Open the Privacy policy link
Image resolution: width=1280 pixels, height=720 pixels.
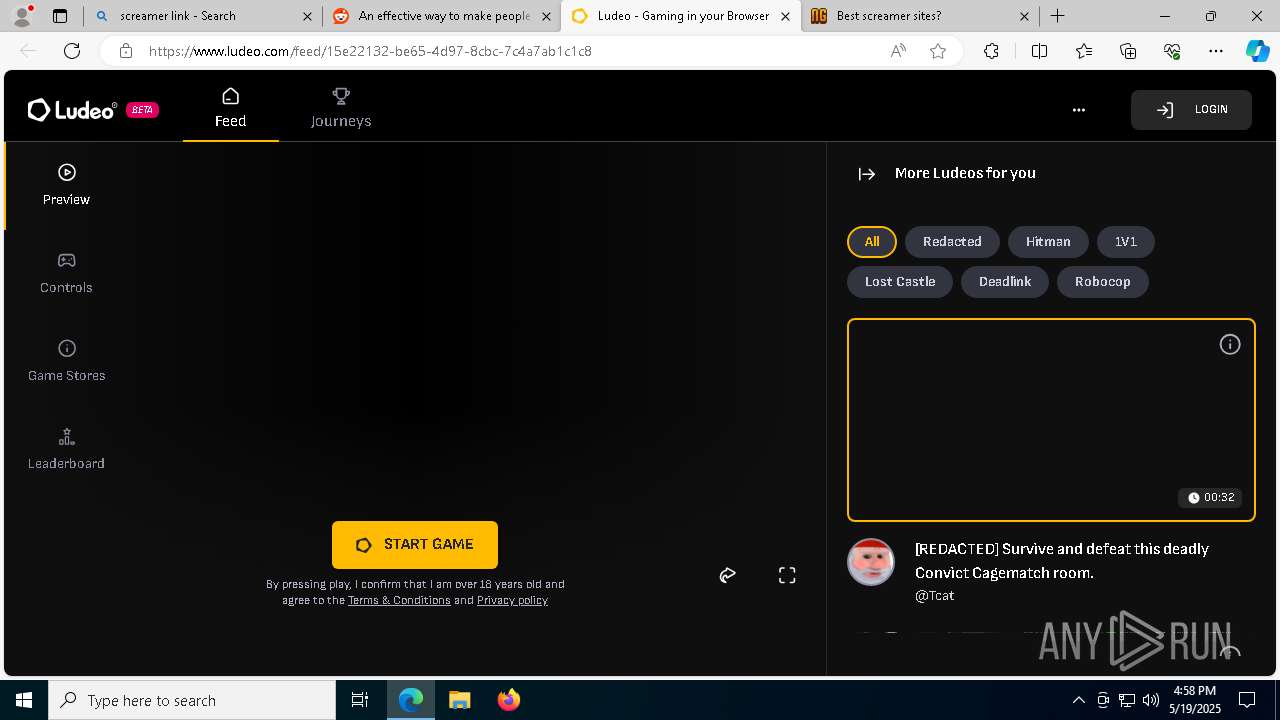[512, 600]
